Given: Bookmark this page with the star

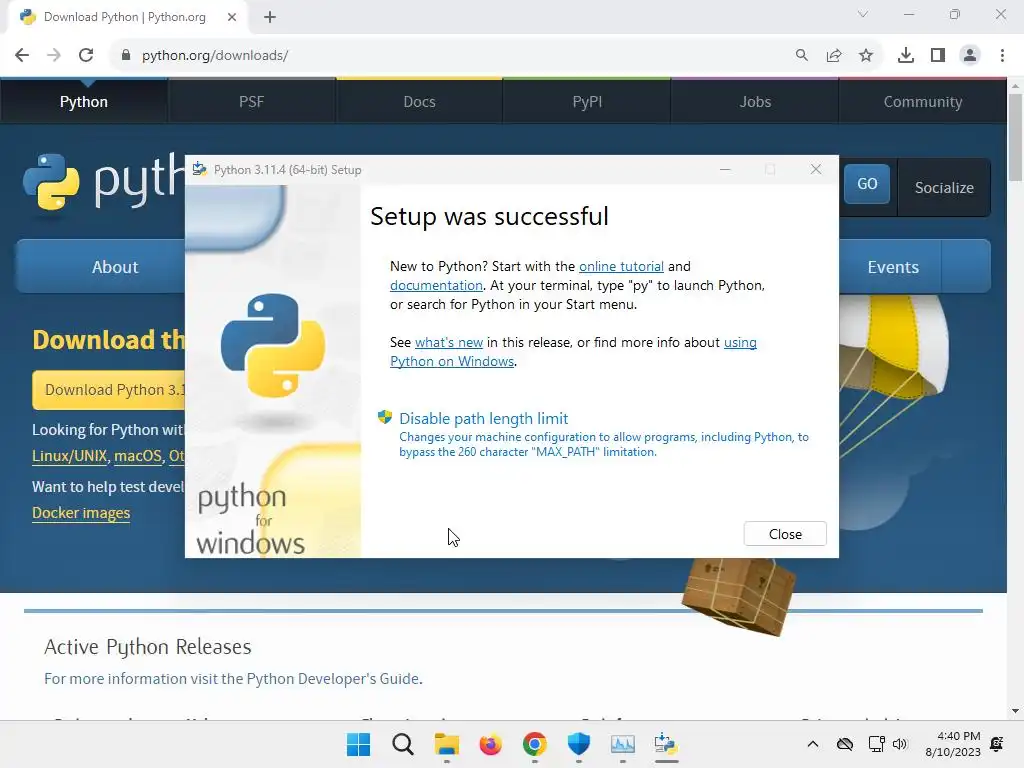Looking at the screenshot, I should [x=866, y=56].
